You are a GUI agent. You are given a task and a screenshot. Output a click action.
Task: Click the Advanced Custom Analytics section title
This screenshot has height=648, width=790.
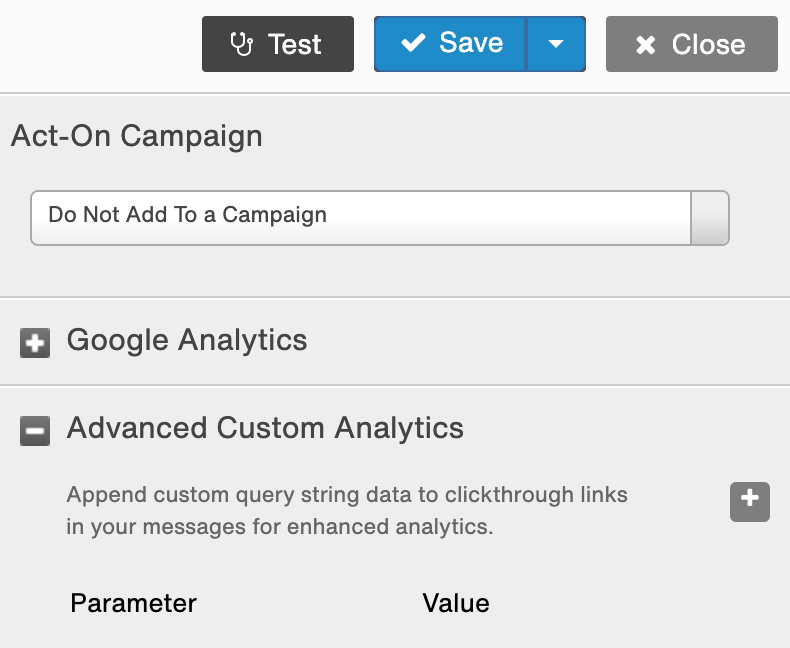click(265, 428)
